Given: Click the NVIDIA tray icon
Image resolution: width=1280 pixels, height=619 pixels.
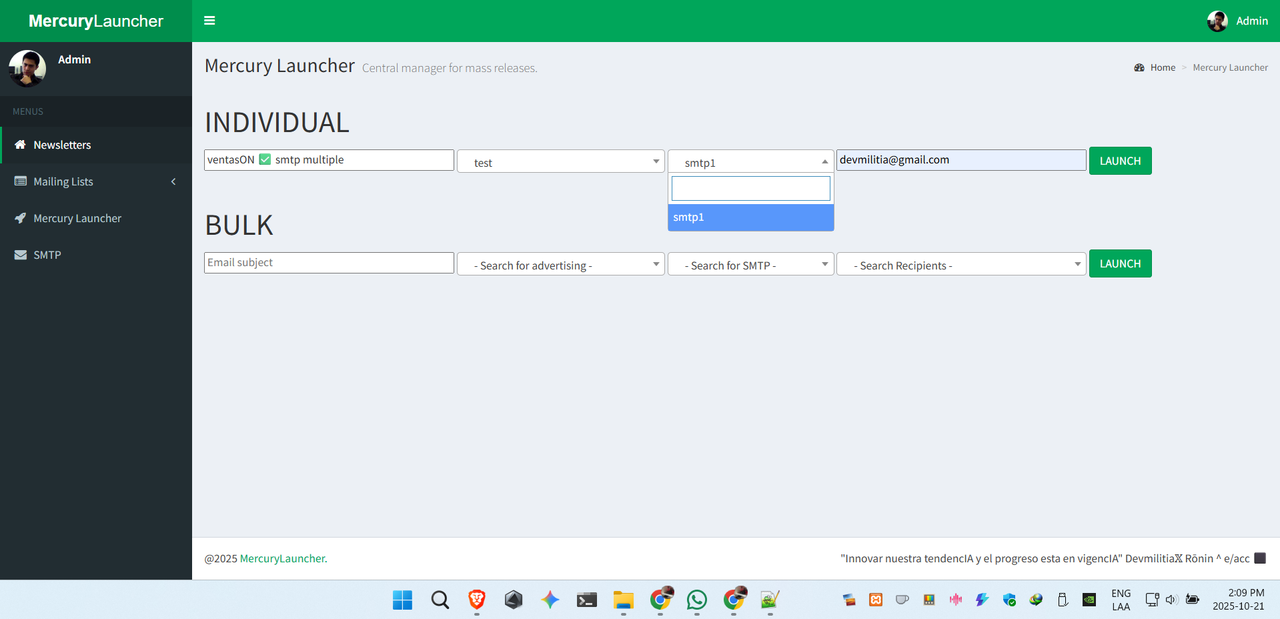Looking at the screenshot, I should pos(1089,600).
